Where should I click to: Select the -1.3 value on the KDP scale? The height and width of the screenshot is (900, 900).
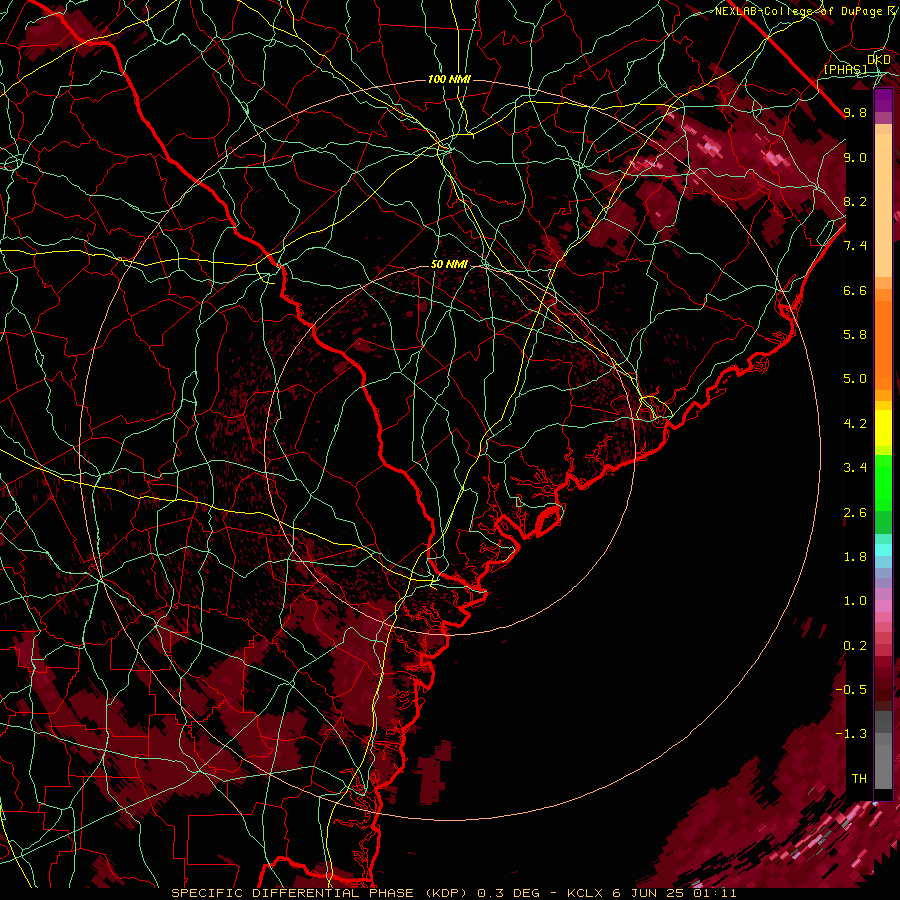(851, 734)
